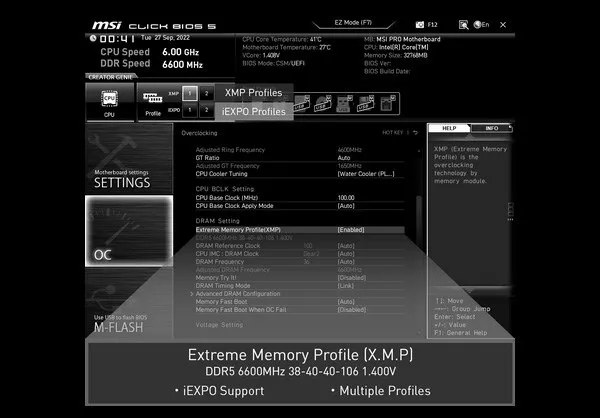This screenshot has height=418, width=600.
Task: Open the En language globe selector
Action: (x=481, y=24)
